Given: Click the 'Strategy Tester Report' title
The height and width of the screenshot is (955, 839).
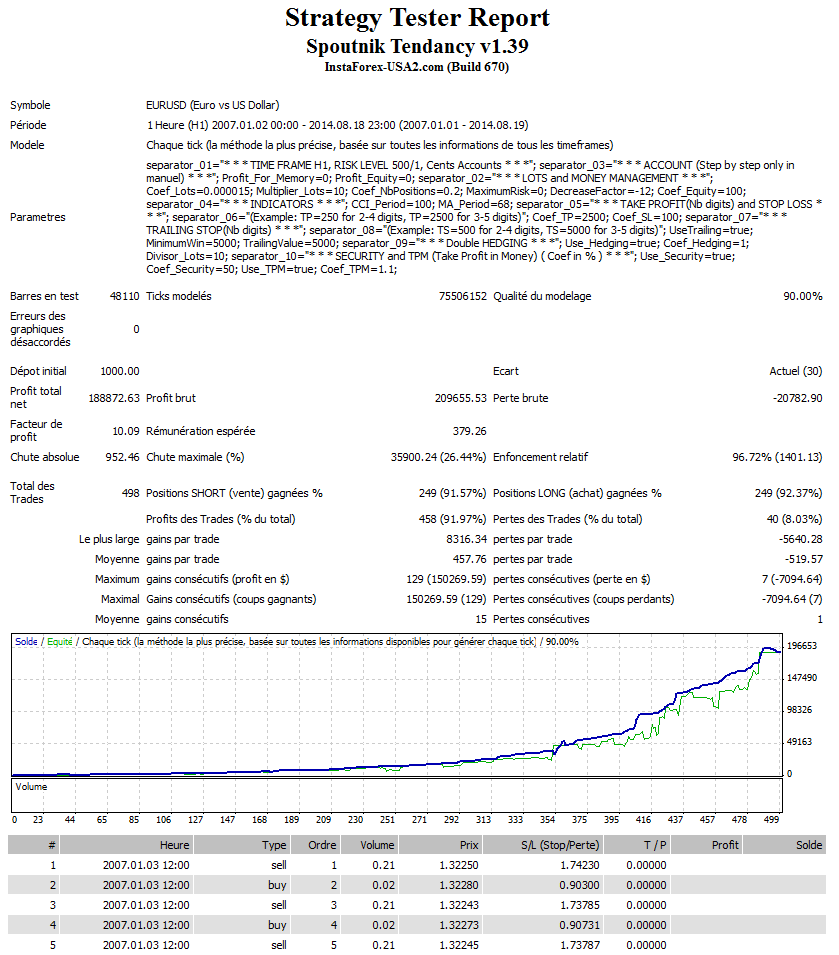Looking at the screenshot, I should point(417,18).
